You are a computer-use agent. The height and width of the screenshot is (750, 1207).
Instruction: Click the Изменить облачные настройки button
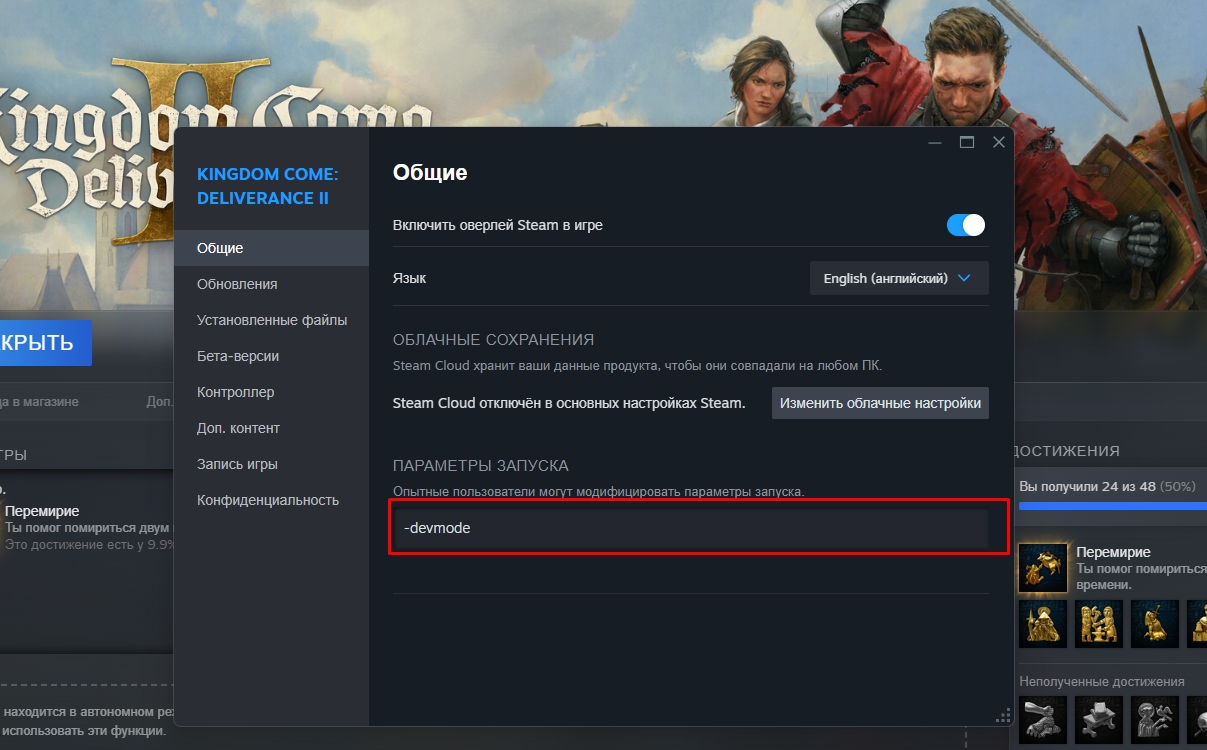pos(880,403)
